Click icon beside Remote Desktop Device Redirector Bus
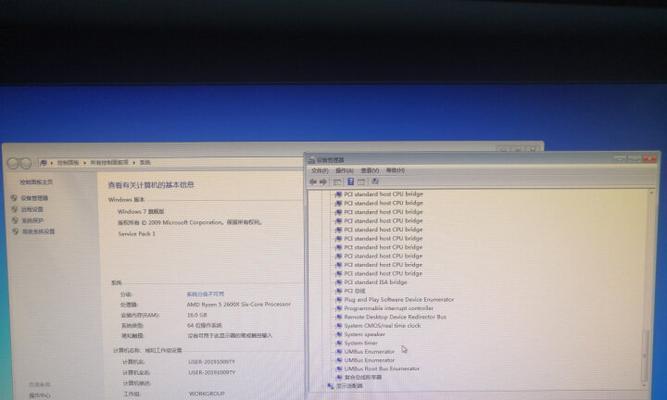The image size is (667, 400). coord(339,317)
